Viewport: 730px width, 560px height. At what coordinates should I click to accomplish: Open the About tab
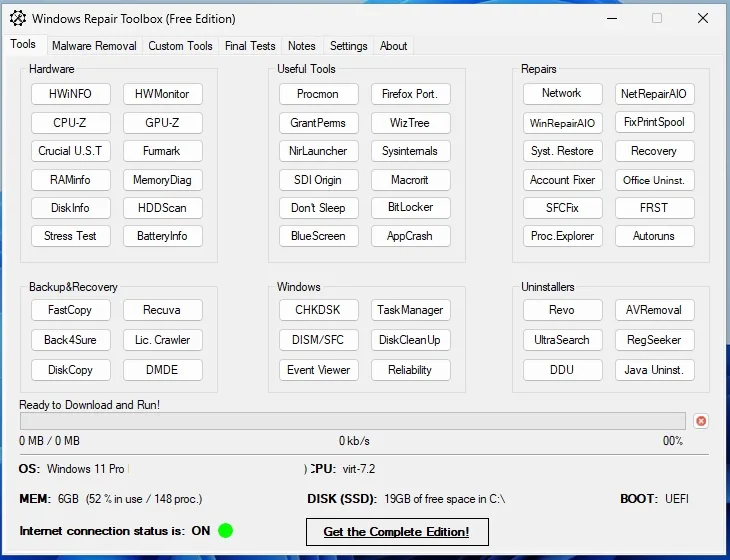(x=393, y=46)
